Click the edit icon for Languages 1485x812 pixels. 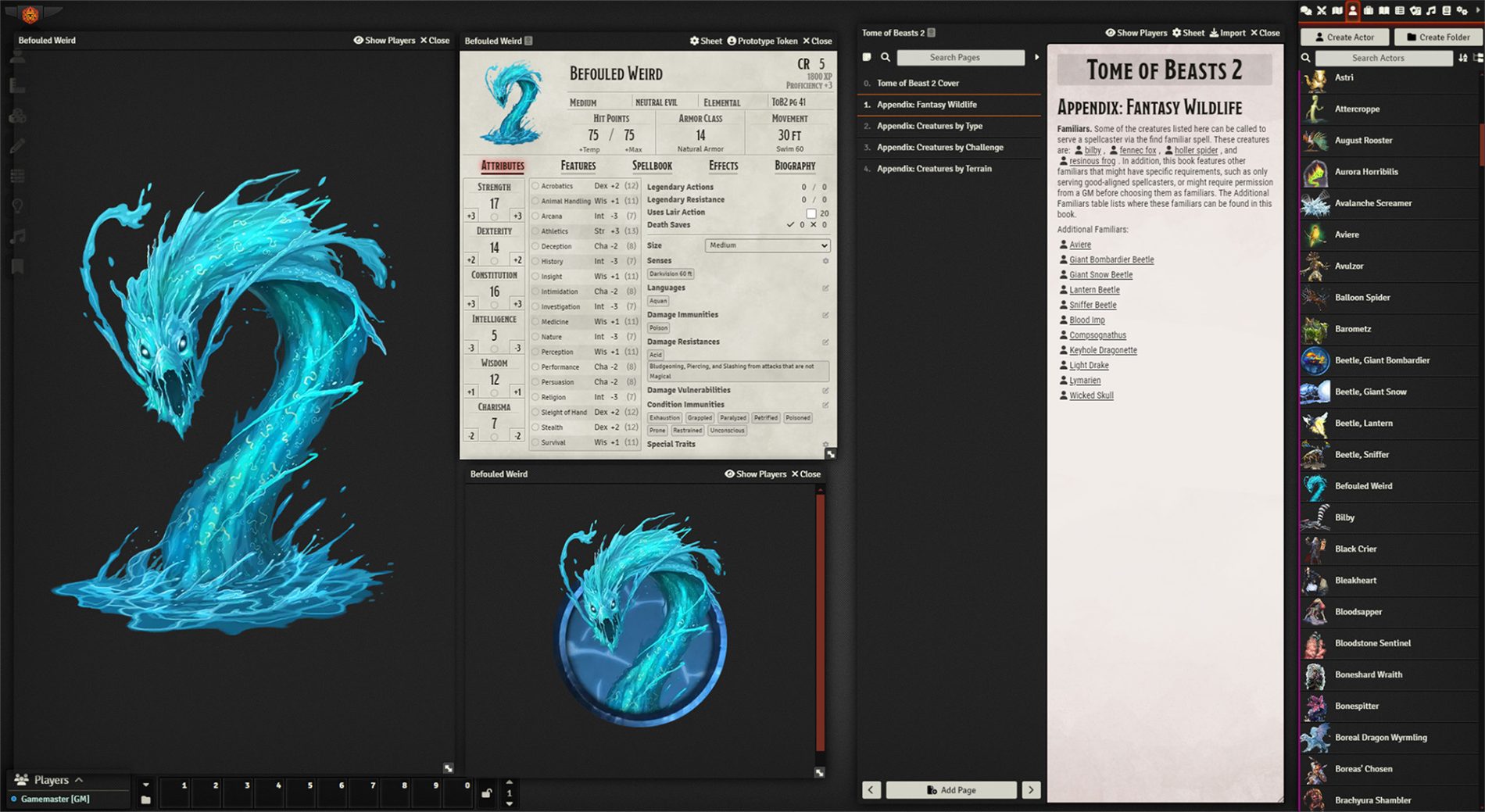point(825,288)
